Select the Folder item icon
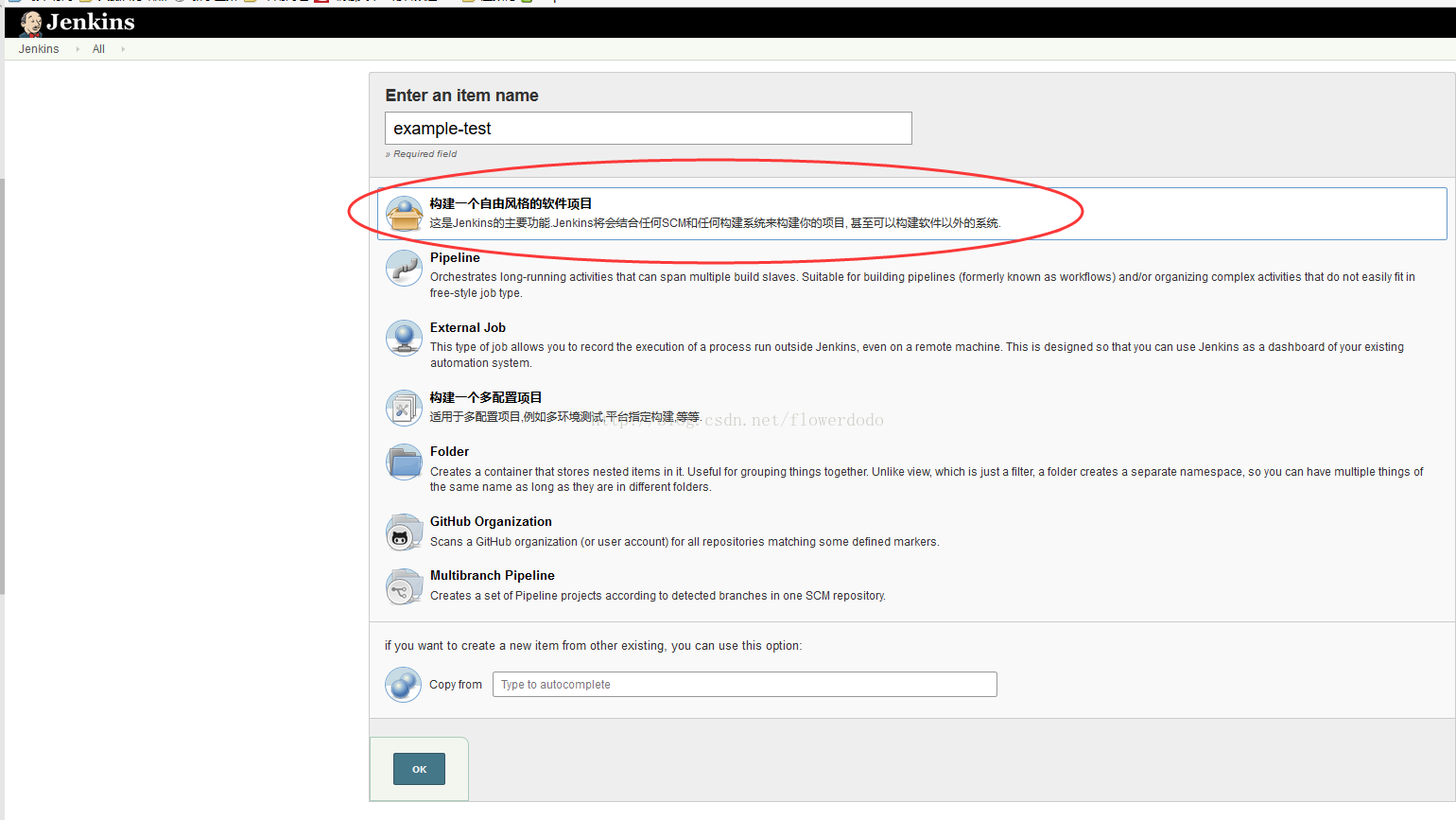The image size is (1456, 820). pyautogui.click(x=404, y=462)
